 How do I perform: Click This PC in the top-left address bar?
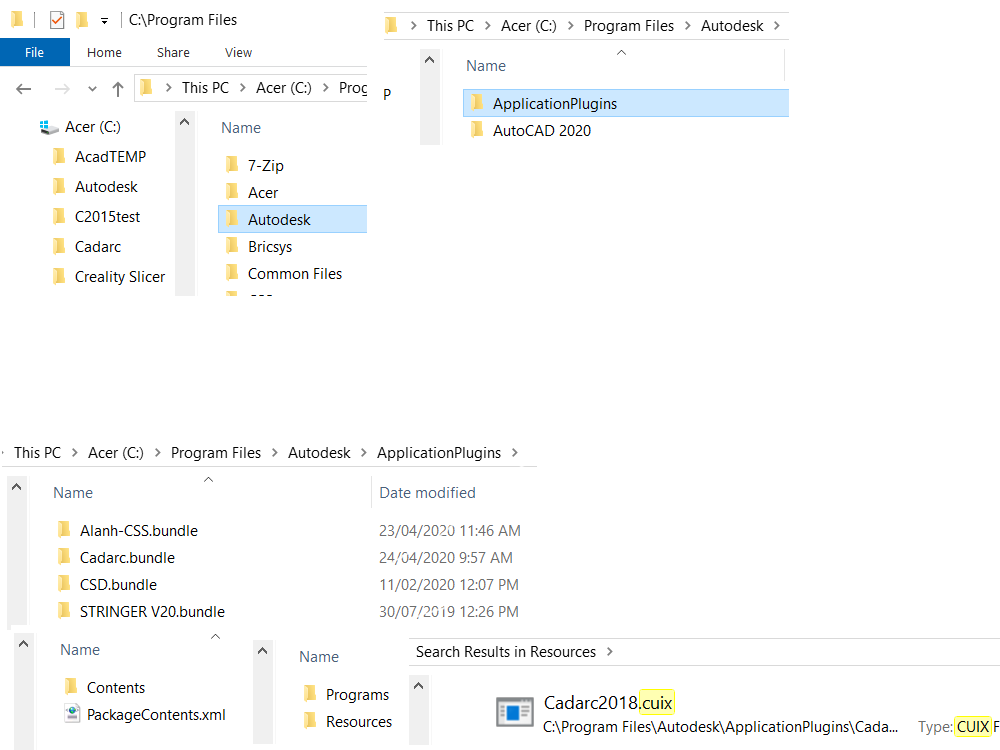pos(205,88)
